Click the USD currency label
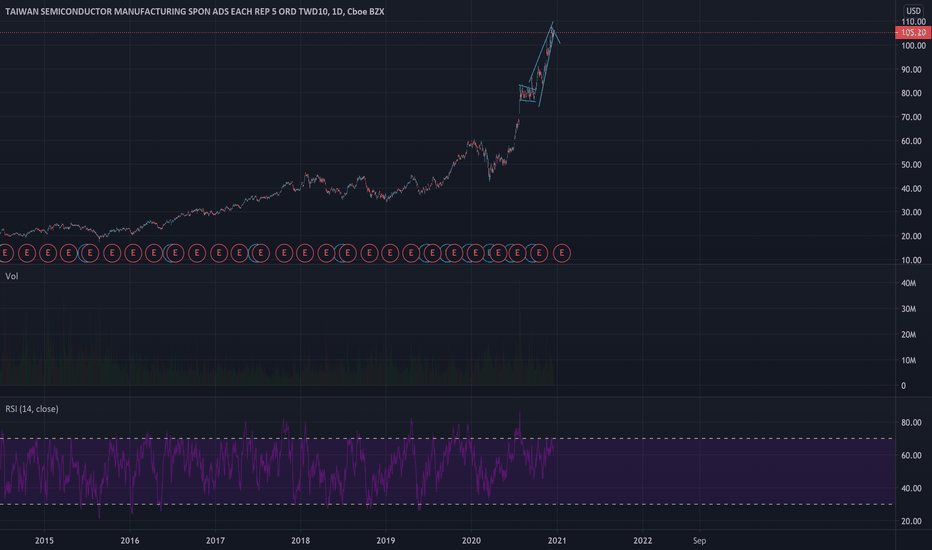932x550 pixels. pos(913,11)
